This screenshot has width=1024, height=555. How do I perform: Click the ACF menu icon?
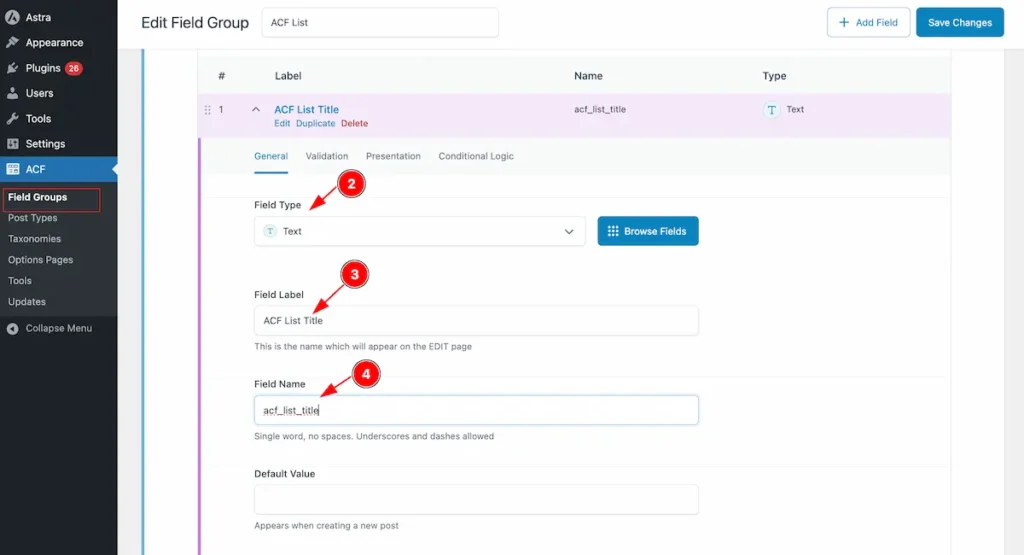click(x=12, y=169)
